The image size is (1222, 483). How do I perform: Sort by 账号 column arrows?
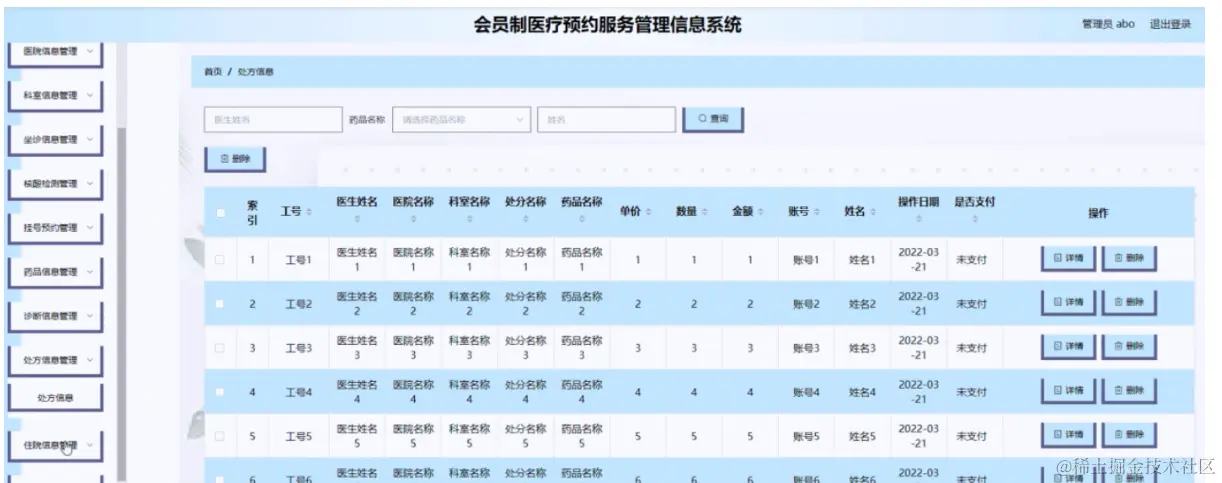click(818, 212)
